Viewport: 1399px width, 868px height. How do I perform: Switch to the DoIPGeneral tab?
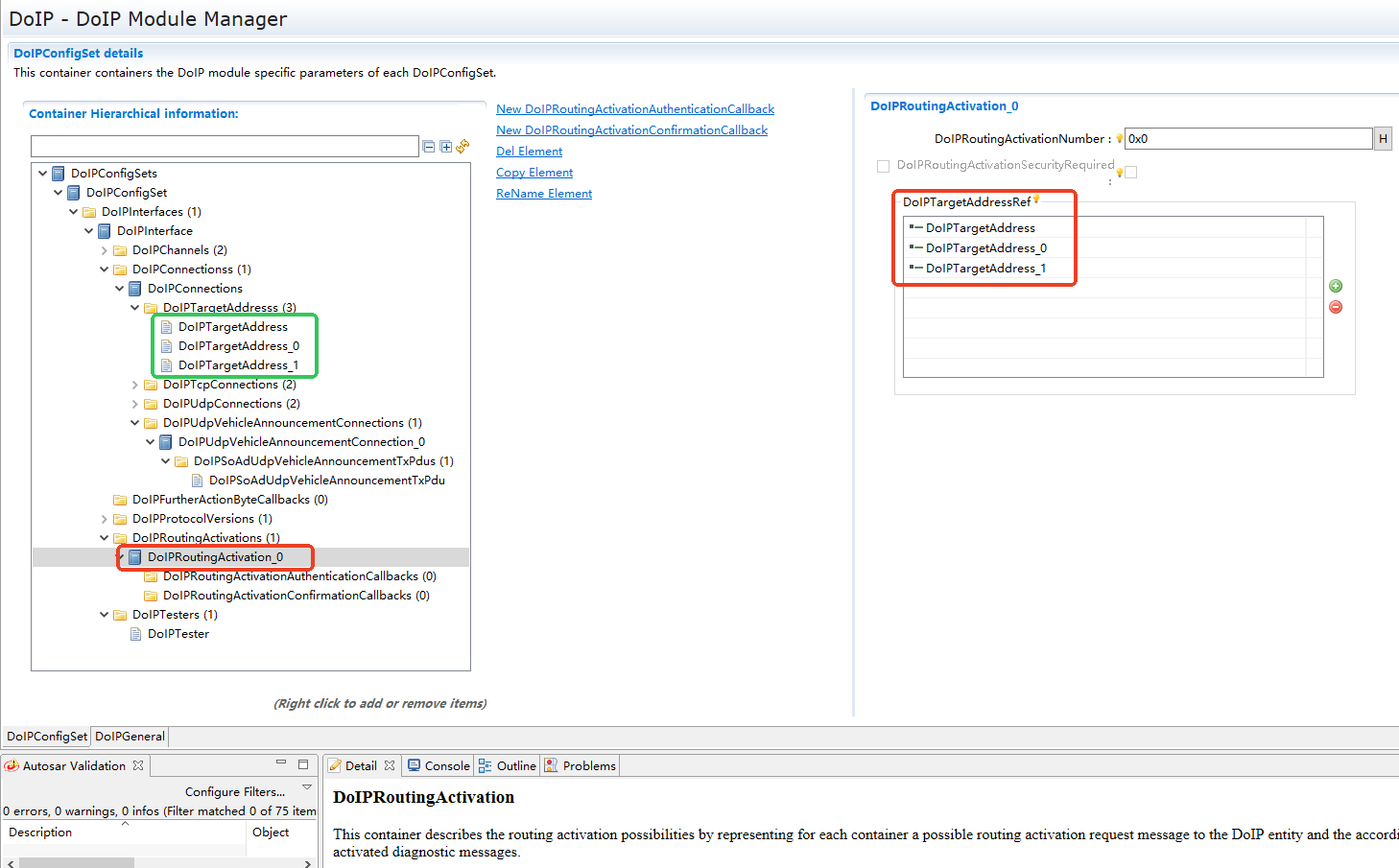pyautogui.click(x=130, y=737)
